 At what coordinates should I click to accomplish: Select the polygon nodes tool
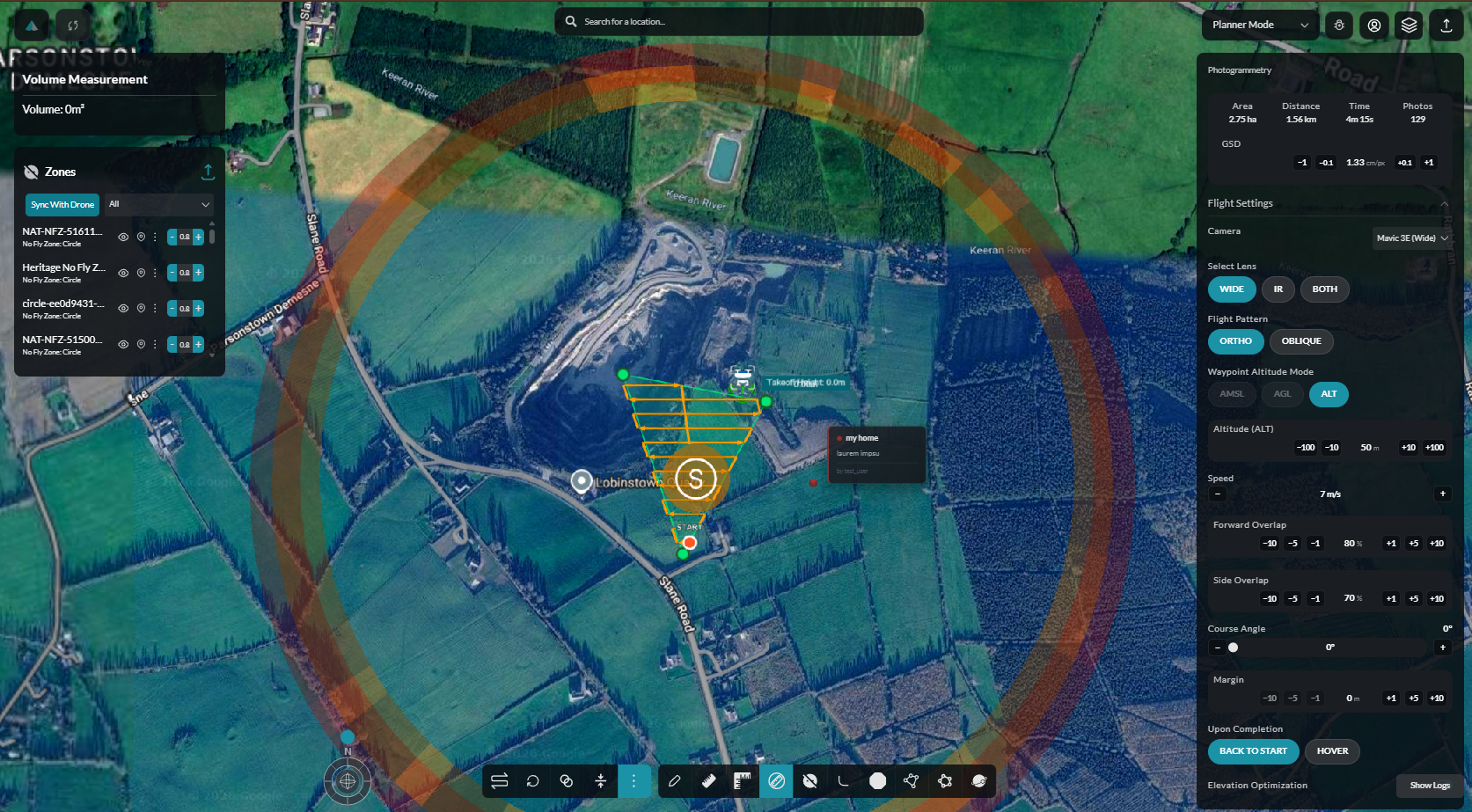pyautogui.click(x=911, y=781)
